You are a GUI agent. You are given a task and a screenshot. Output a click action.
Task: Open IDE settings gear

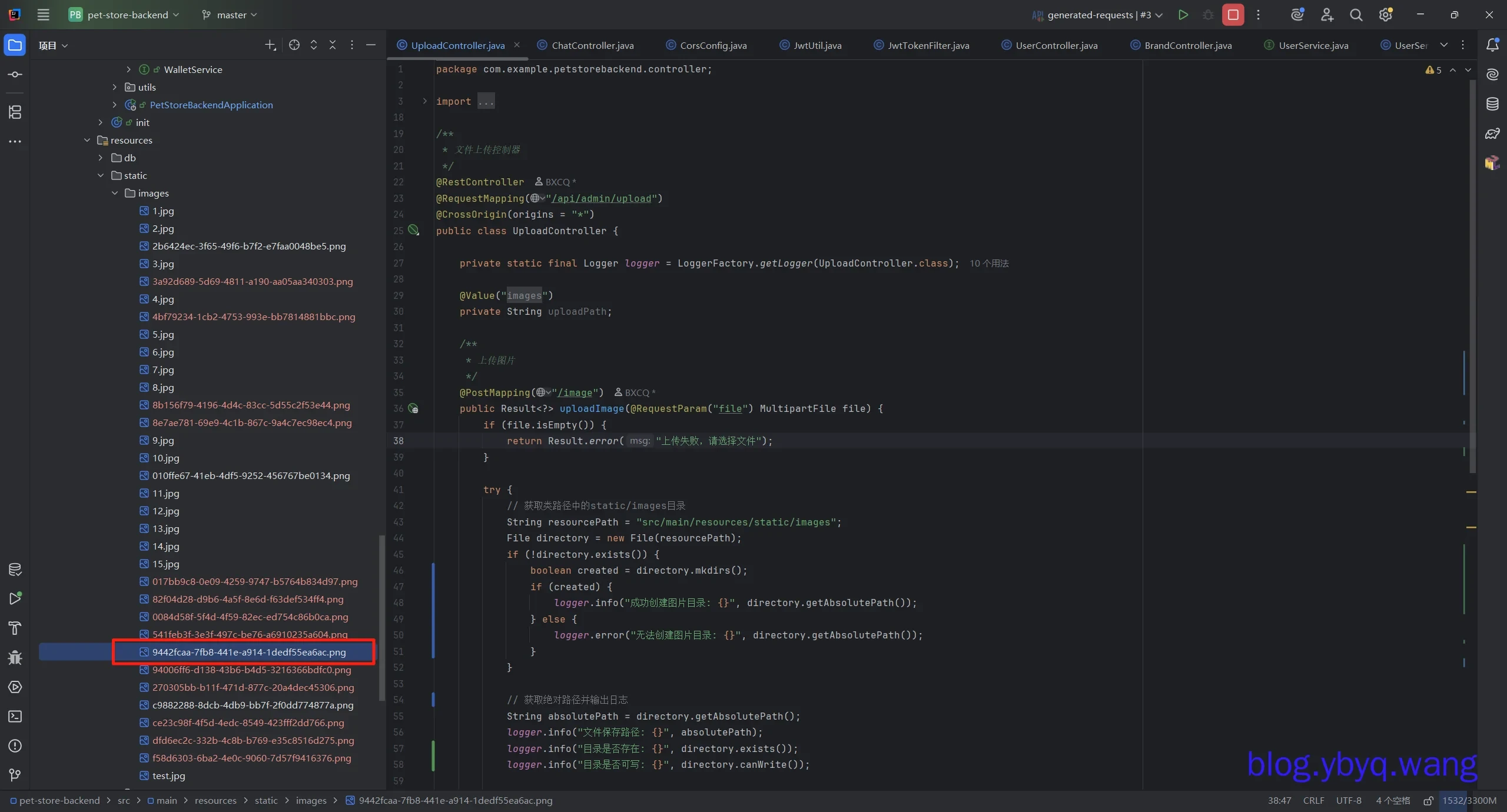[x=1385, y=15]
